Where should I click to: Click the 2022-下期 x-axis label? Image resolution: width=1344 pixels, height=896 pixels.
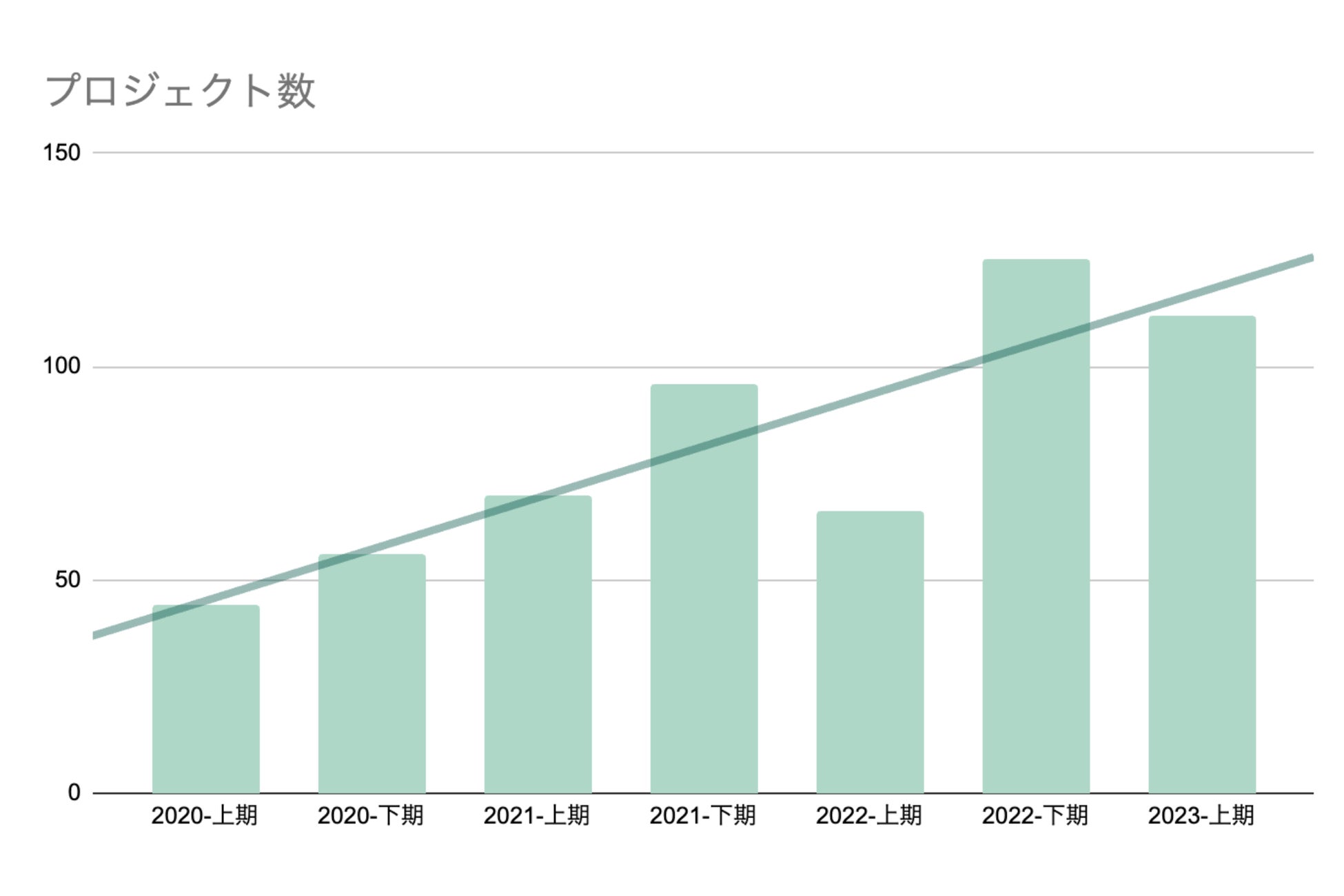[x=1035, y=816]
